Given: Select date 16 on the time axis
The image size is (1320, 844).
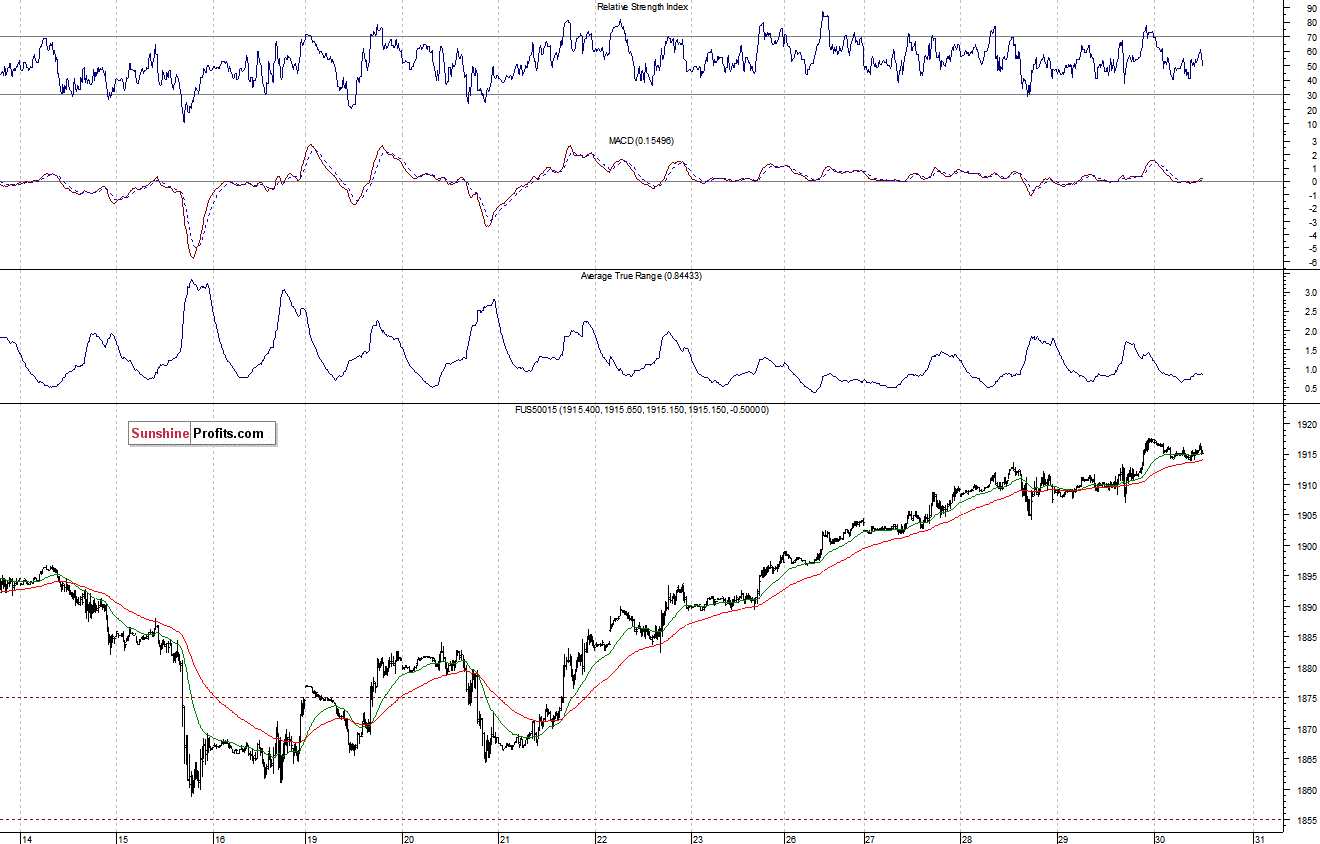Looking at the screenshot, I should [220, 838].
